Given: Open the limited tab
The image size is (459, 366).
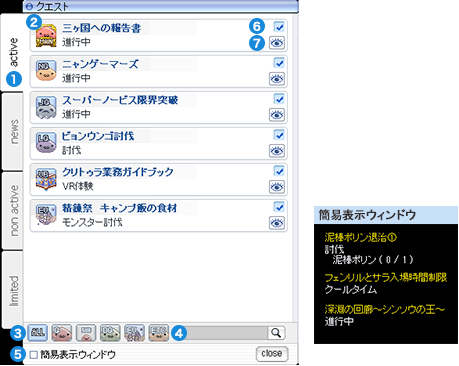Looking at the screenshot, I should coord(13,290).
